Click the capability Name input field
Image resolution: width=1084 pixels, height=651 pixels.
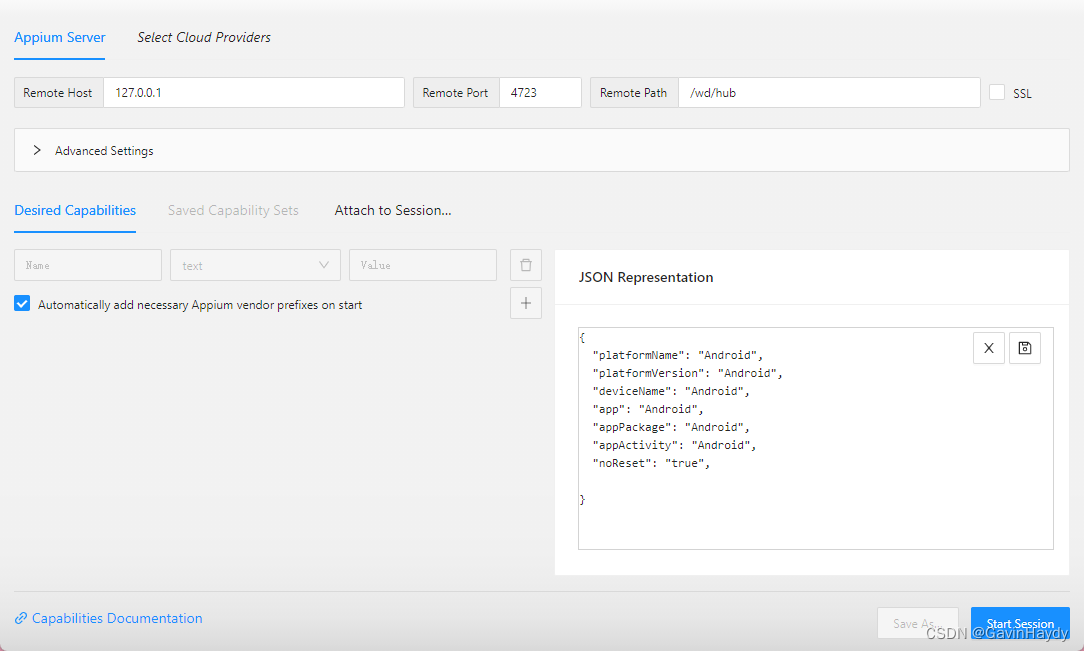[x=88, y=265]
